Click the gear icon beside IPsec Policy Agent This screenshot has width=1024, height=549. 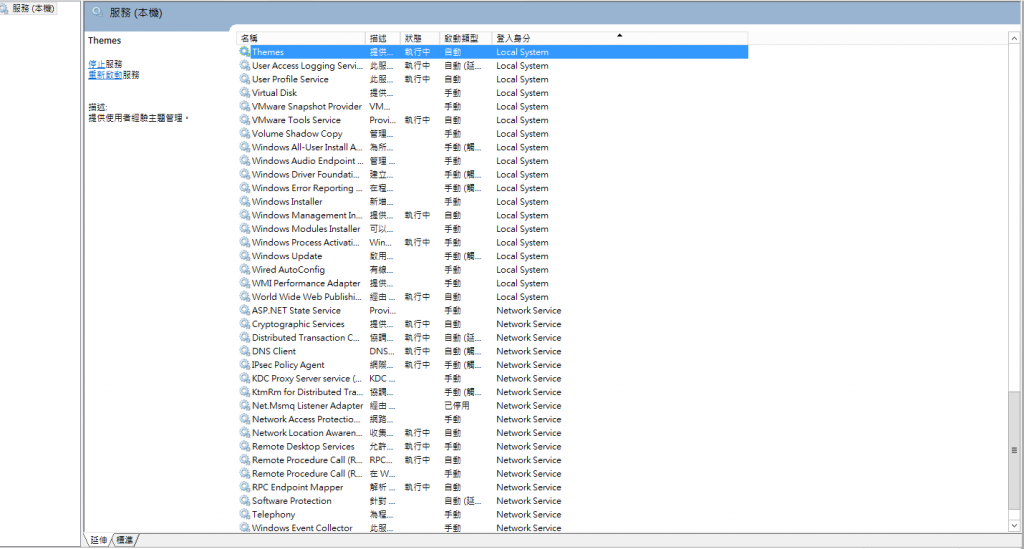(x=245, y=364)
